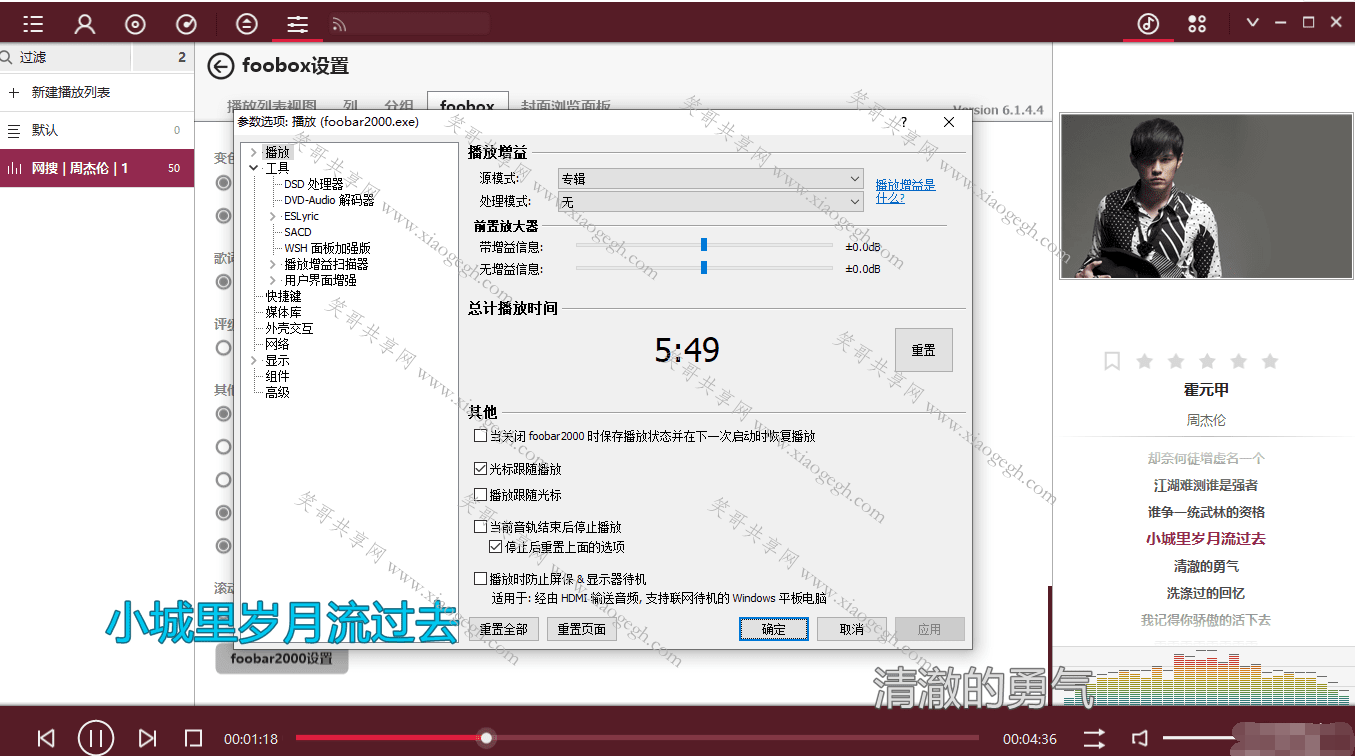
Task: Pause the current playback
Action: 96,738
